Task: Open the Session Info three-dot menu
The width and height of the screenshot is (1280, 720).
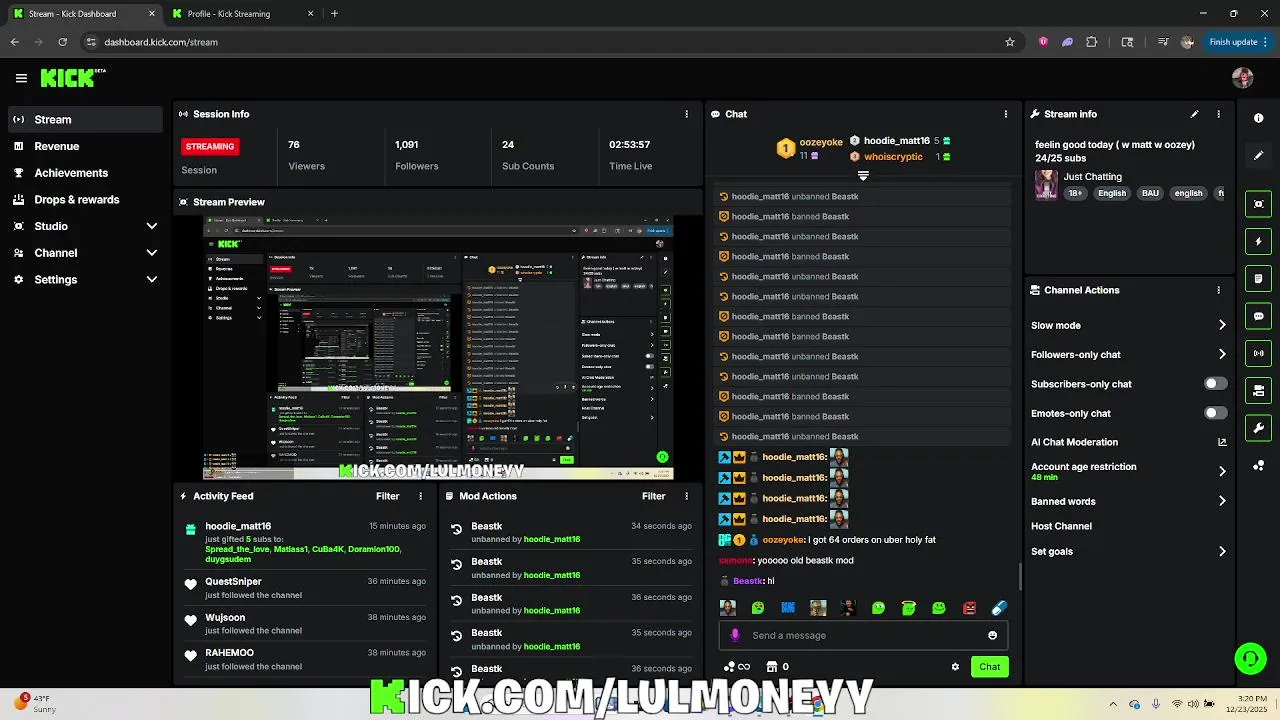Action: point(686,114)
